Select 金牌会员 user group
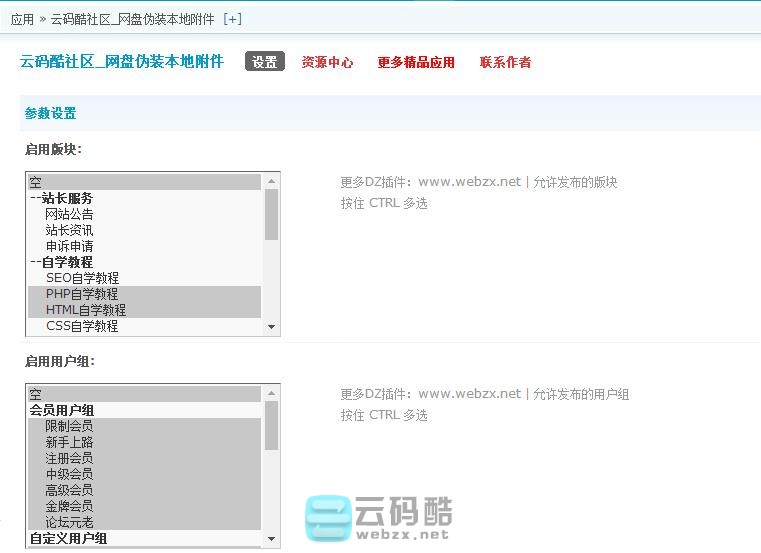 145,506
